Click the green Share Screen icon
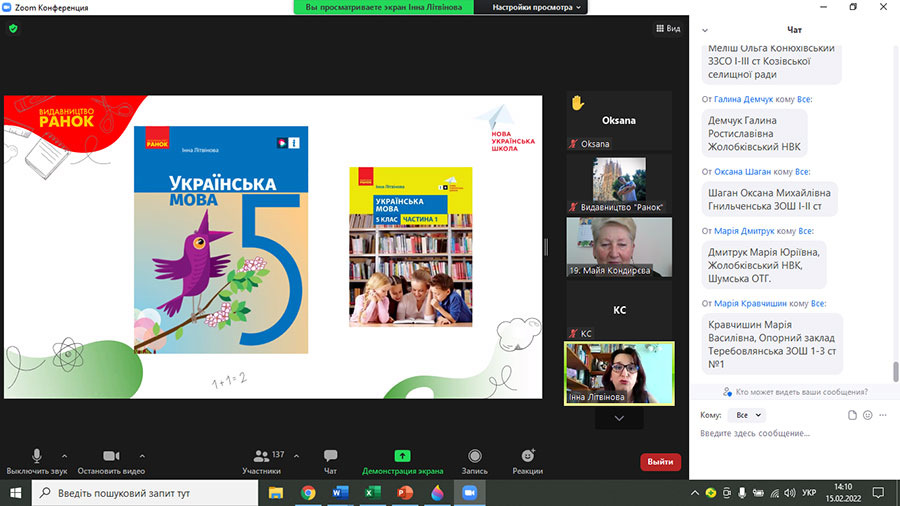900x506 pixels. (x=402, y=456)
